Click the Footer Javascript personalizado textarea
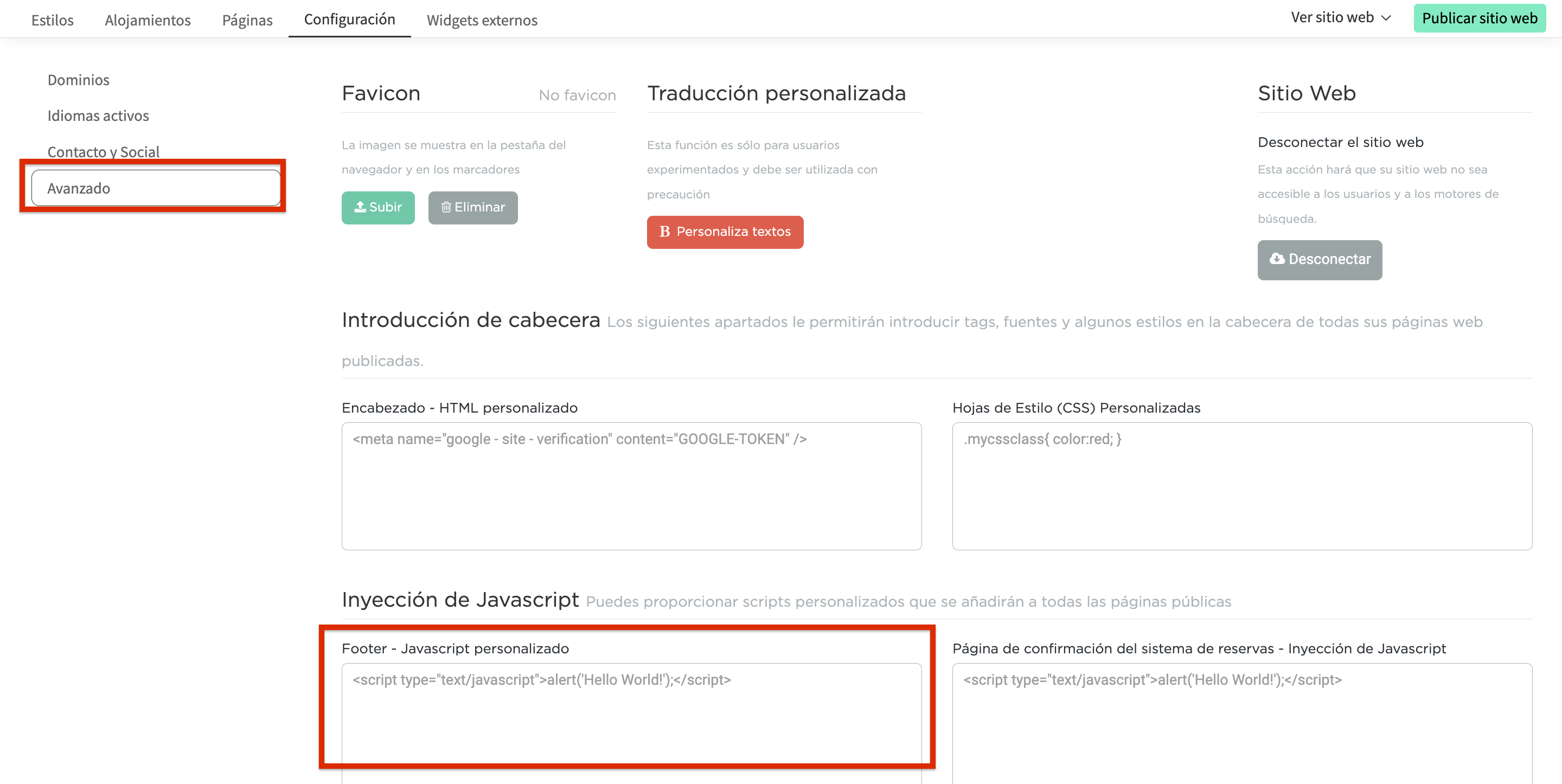The image size is (1562, 784). click(x=631, y=718)
